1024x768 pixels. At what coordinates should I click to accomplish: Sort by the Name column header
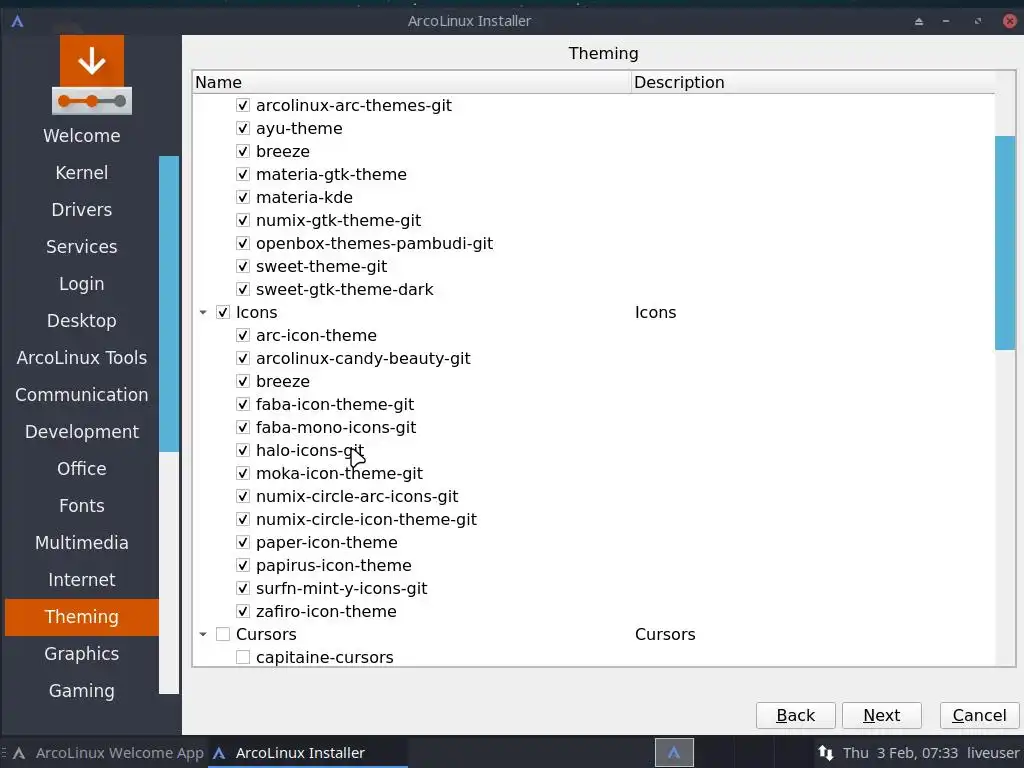tap(412, 82)
